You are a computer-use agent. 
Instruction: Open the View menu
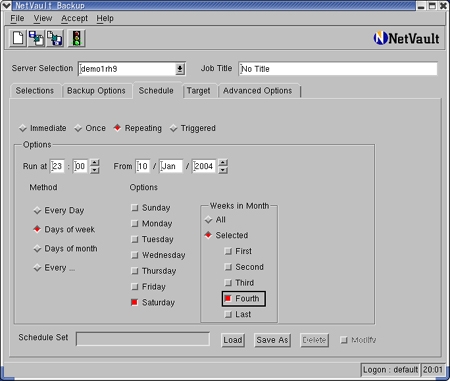(43, 18)
